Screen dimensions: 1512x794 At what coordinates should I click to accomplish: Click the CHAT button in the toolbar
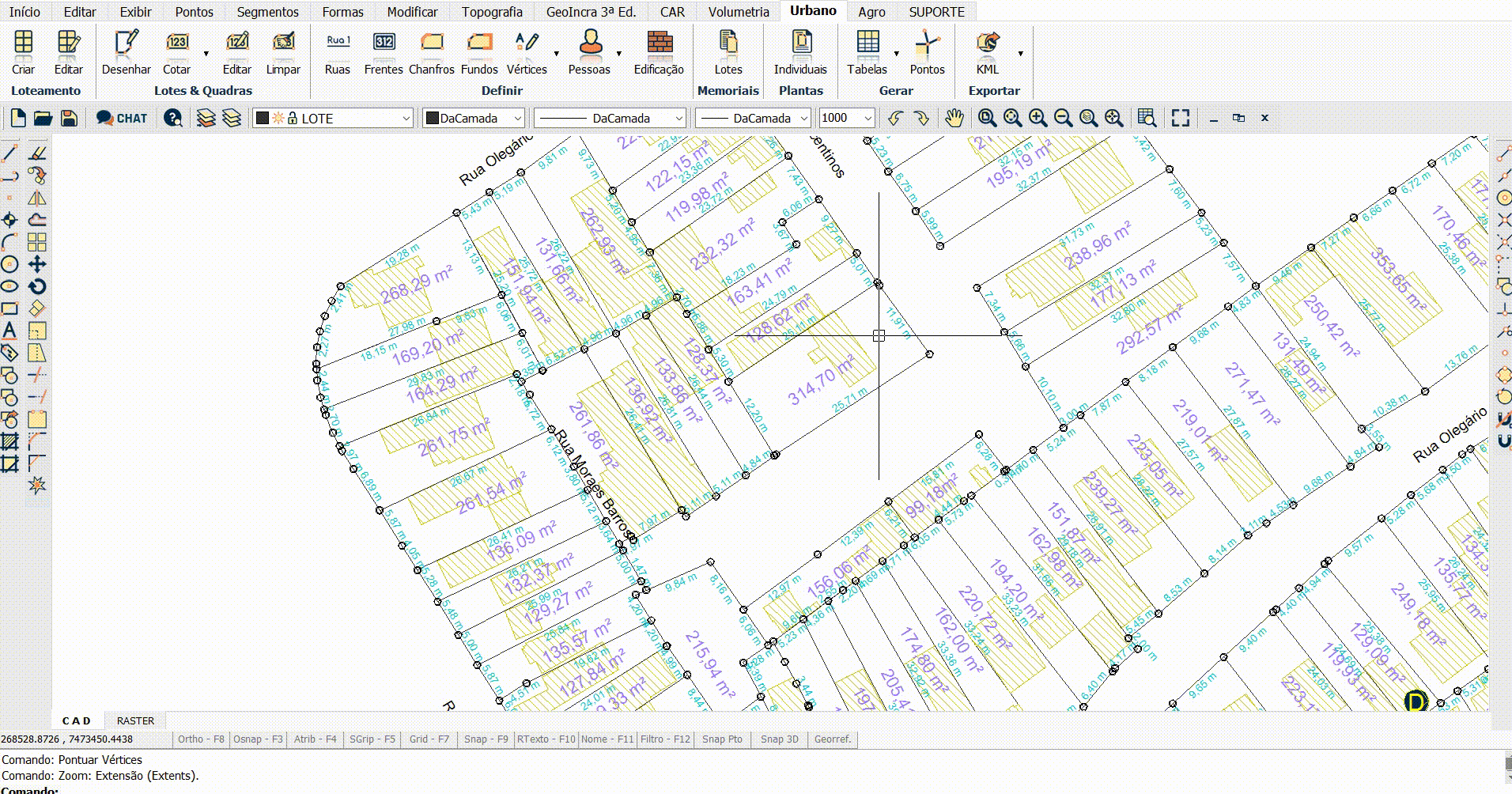122,119
